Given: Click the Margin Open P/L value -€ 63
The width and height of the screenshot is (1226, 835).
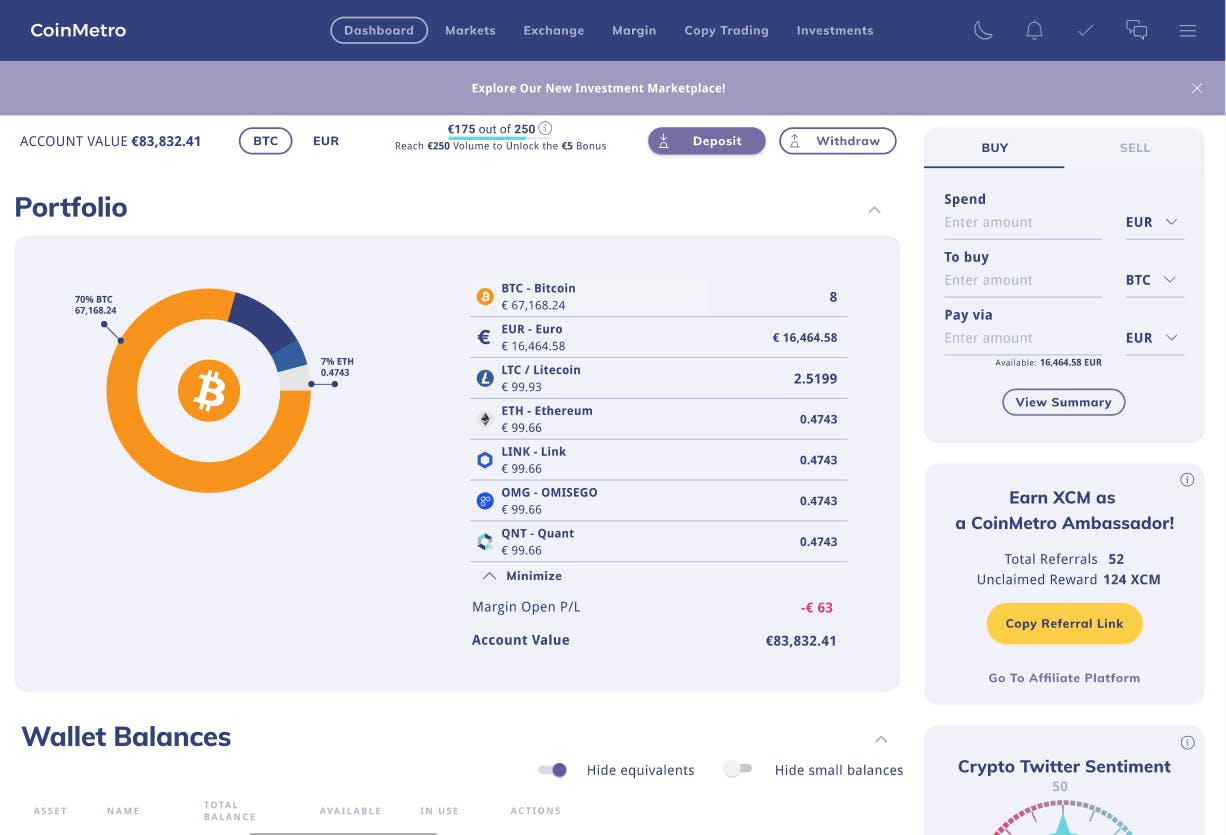Looking at the screenshot, I should (x=817, y=607).
